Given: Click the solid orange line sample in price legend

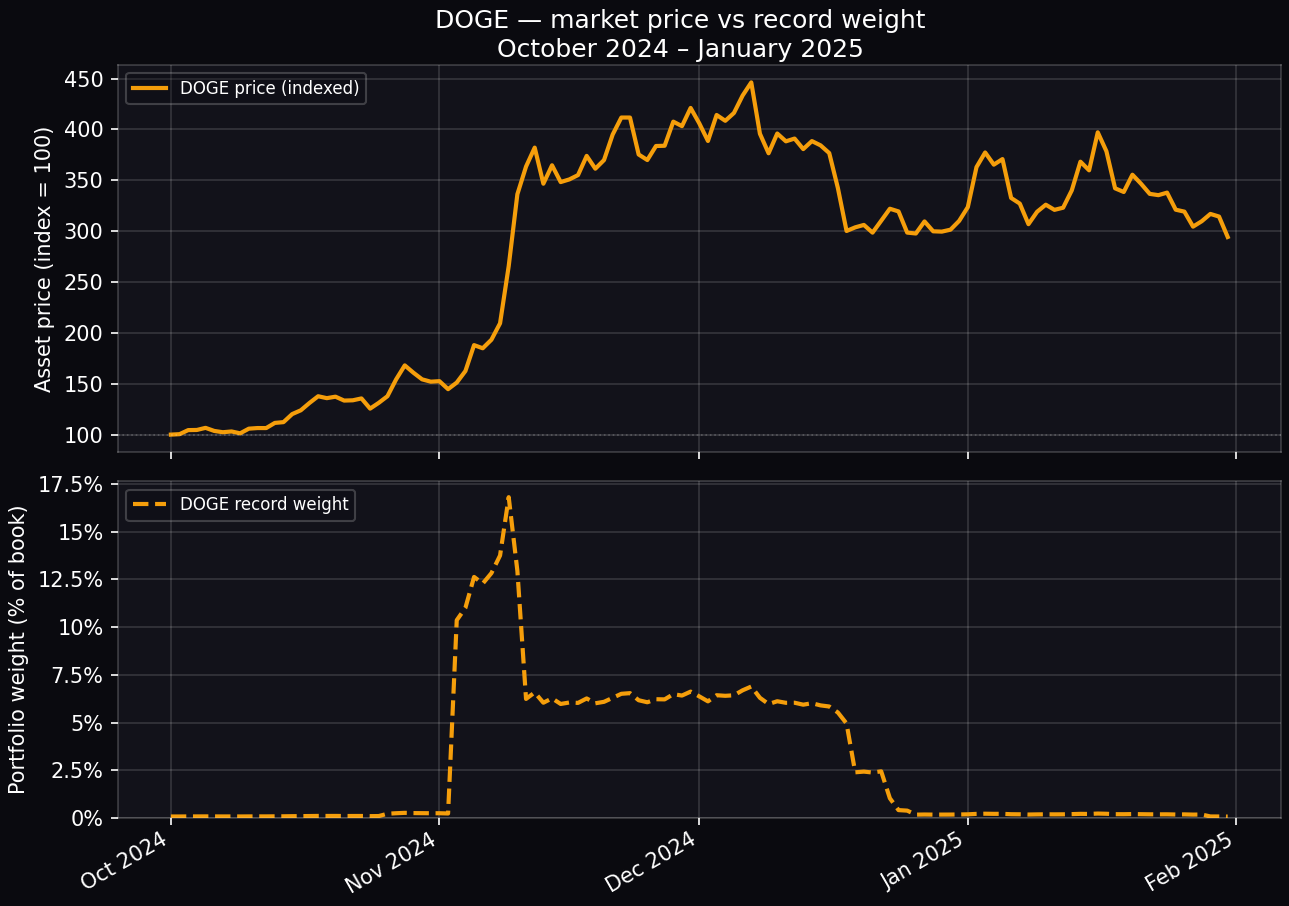Looking at the screenshot, I should click(x=150, y=88).
